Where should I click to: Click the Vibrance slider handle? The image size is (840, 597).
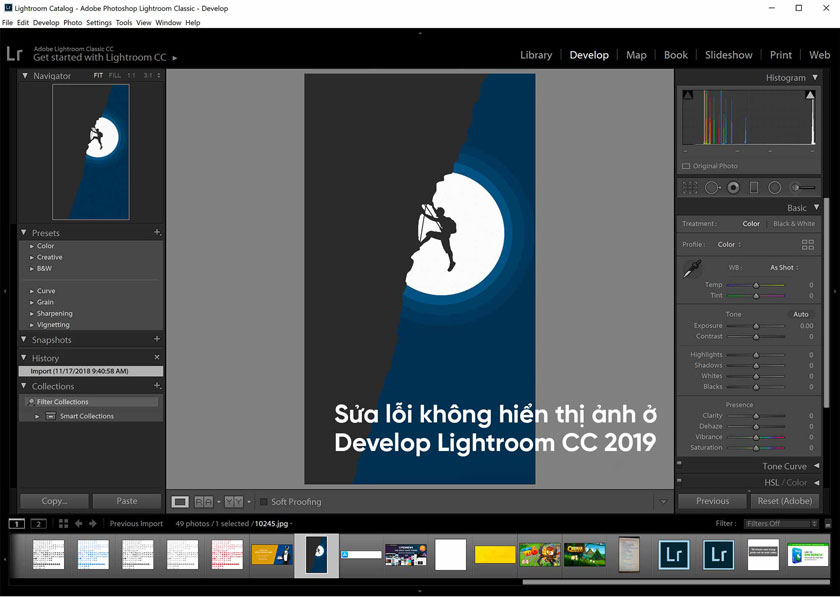point(756,437)
